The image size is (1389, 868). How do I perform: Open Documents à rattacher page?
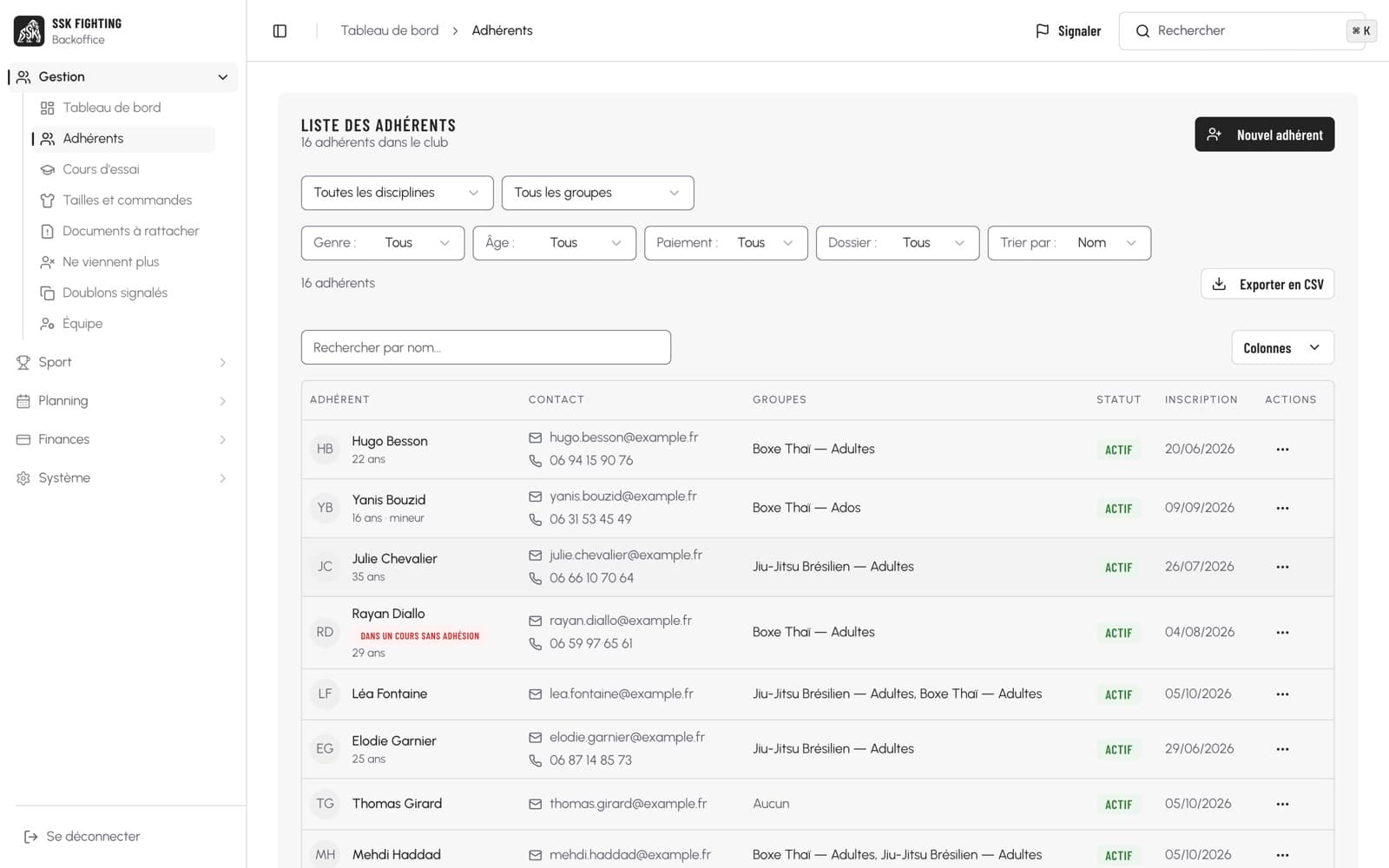point(123,231)
